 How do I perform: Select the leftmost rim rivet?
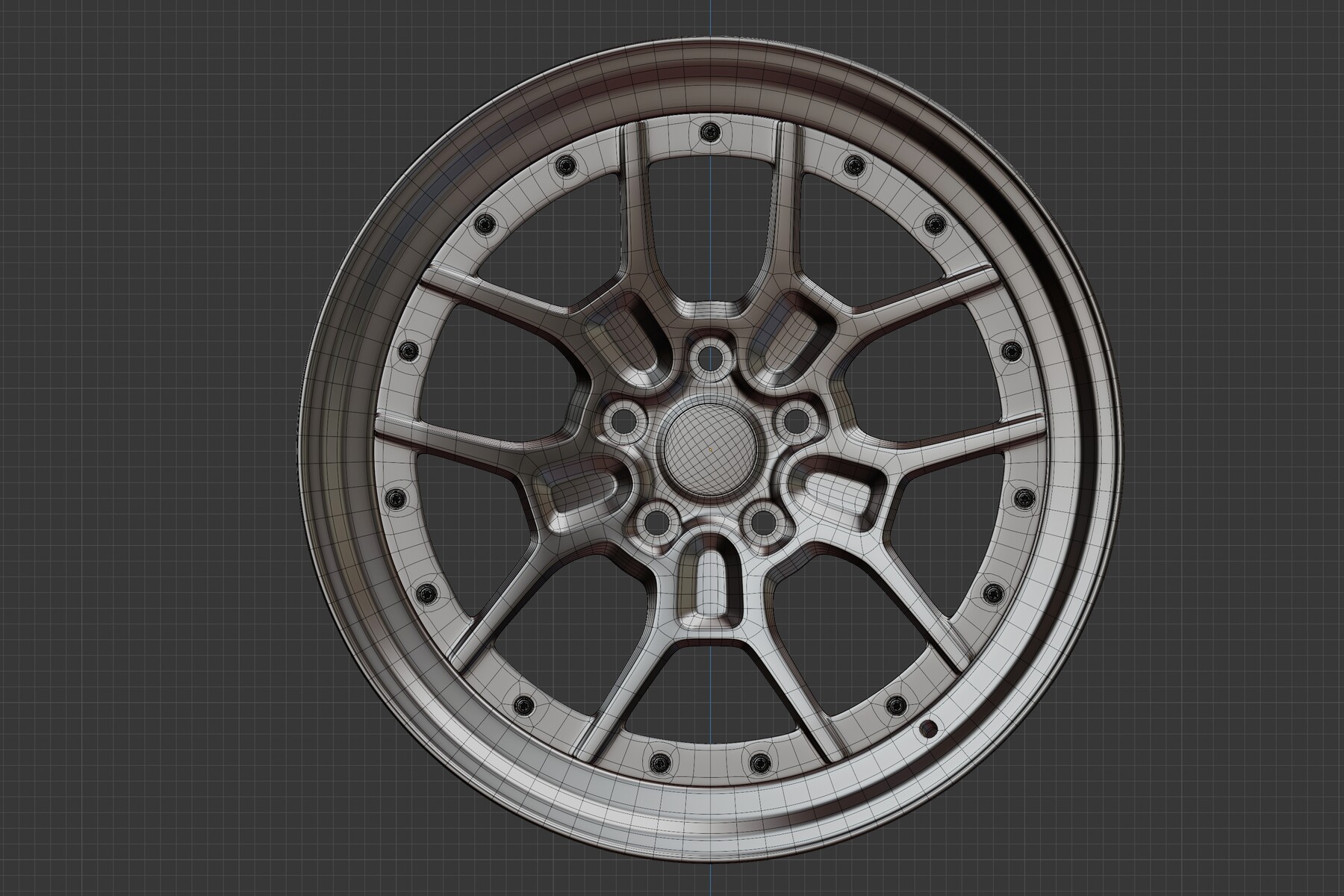[394, 500]
